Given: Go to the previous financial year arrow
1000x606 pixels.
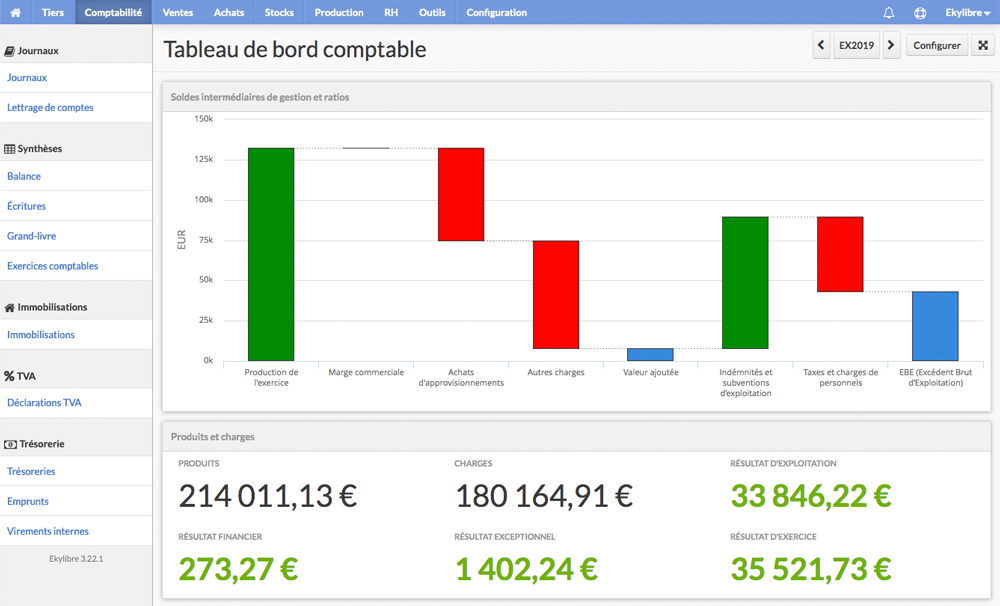Looking at the screenshot, I should tap(821, 45).
